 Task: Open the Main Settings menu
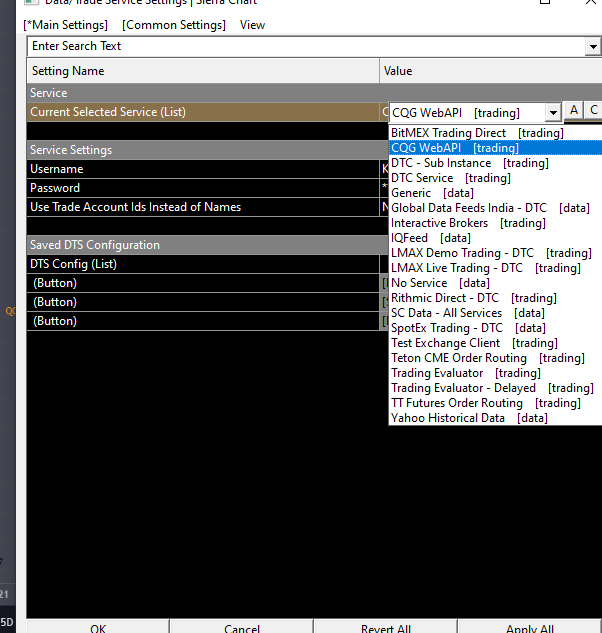[65, 25]
